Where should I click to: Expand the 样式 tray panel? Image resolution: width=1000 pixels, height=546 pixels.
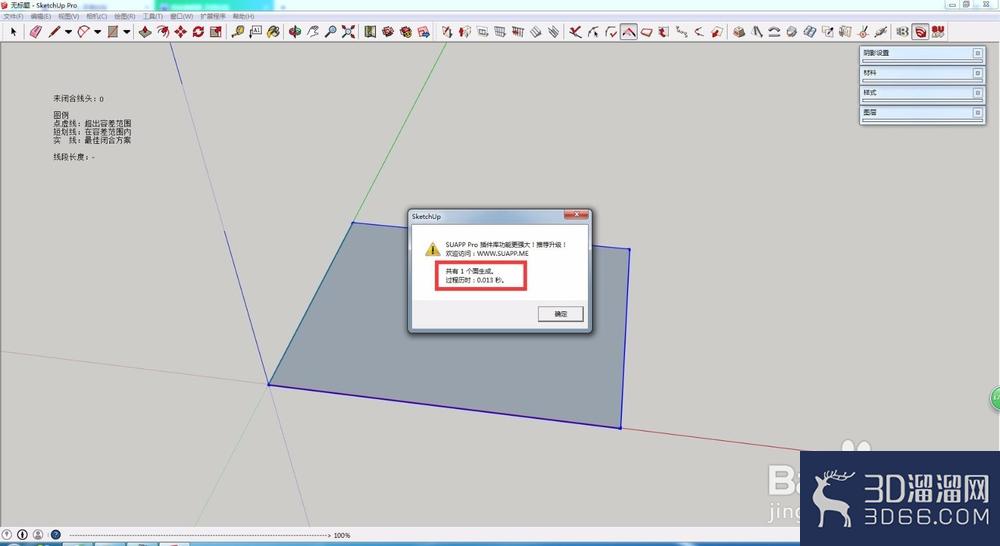click(x=922, y=93)
